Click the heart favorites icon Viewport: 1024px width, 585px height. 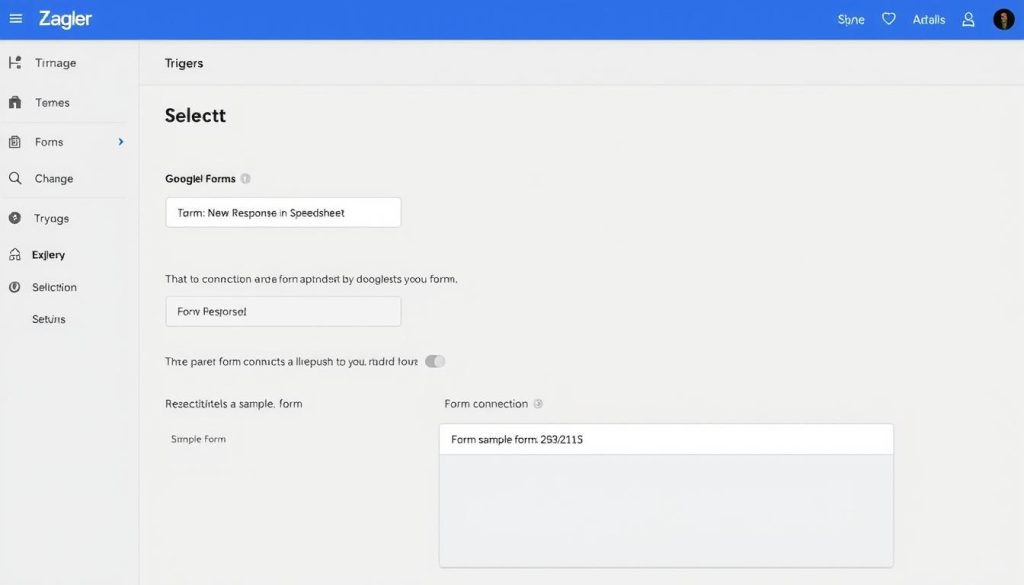(x=889, y=19)
